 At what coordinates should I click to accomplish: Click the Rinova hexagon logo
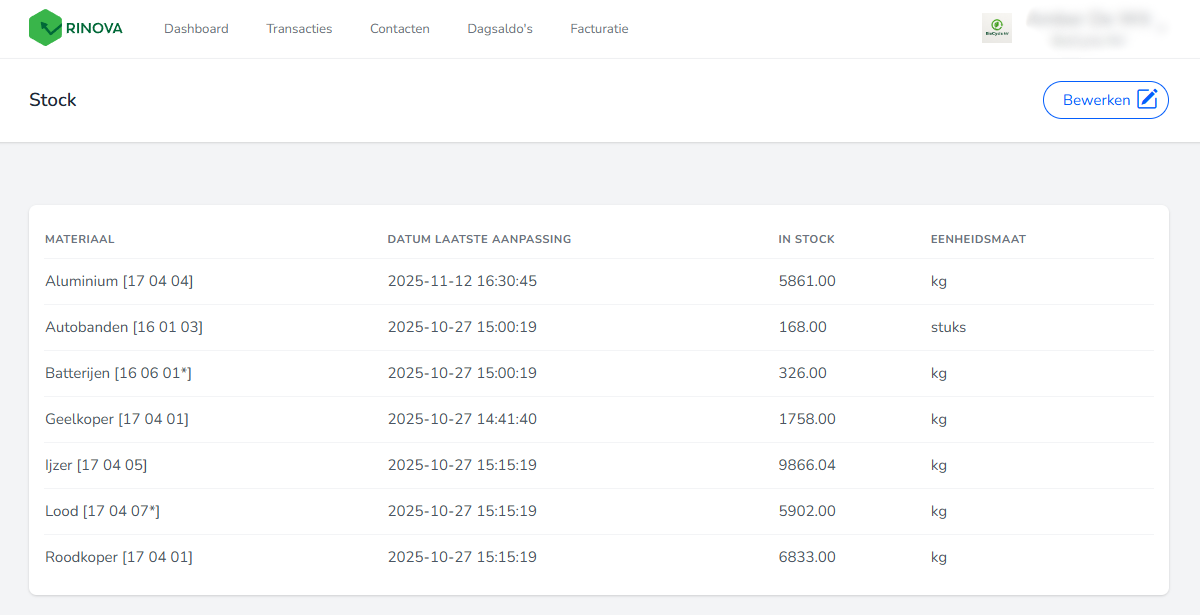45,28
